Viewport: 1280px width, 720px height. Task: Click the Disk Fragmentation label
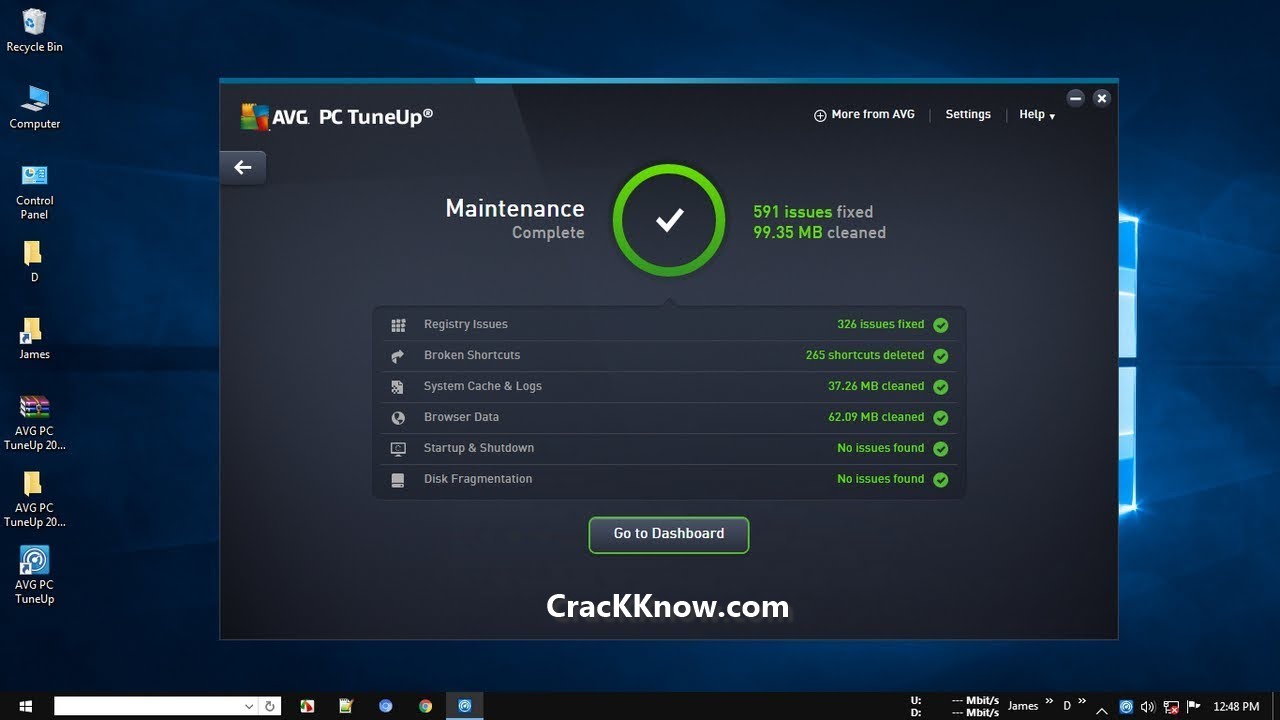coord(478,480)
